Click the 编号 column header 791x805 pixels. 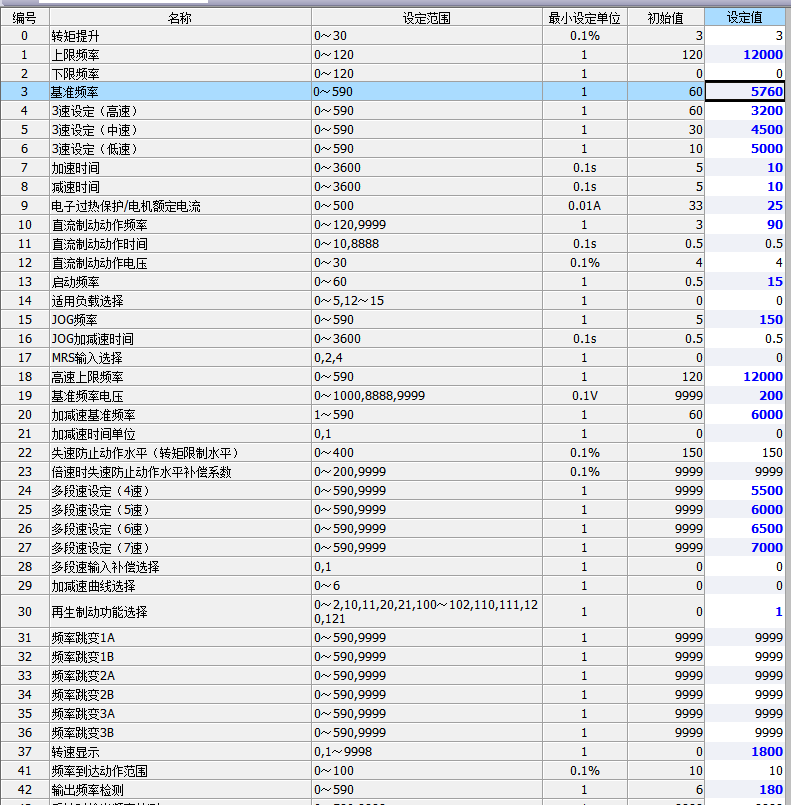coord(24,17)
